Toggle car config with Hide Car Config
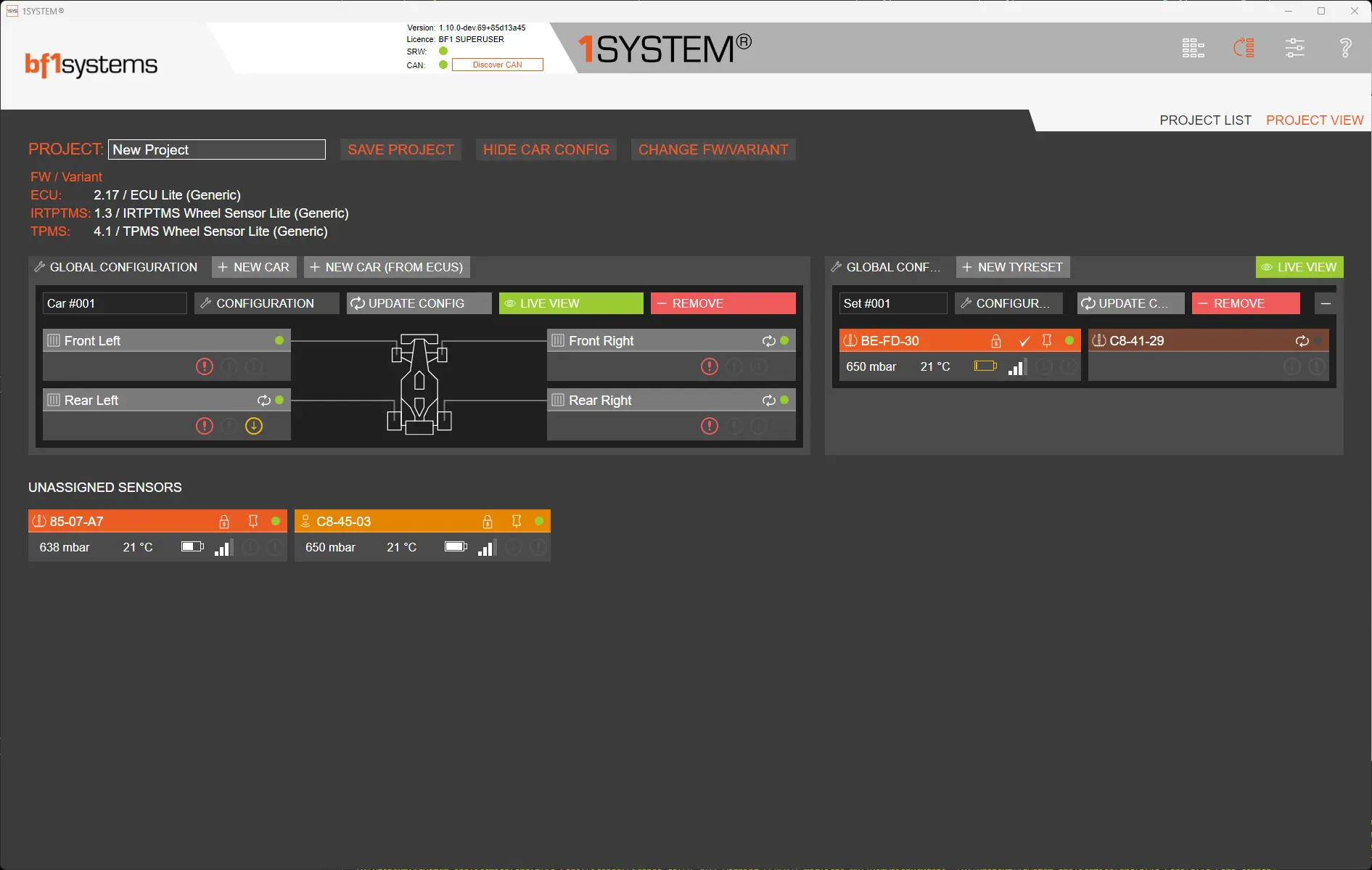1372x870 pixels. tap(546, 149)
